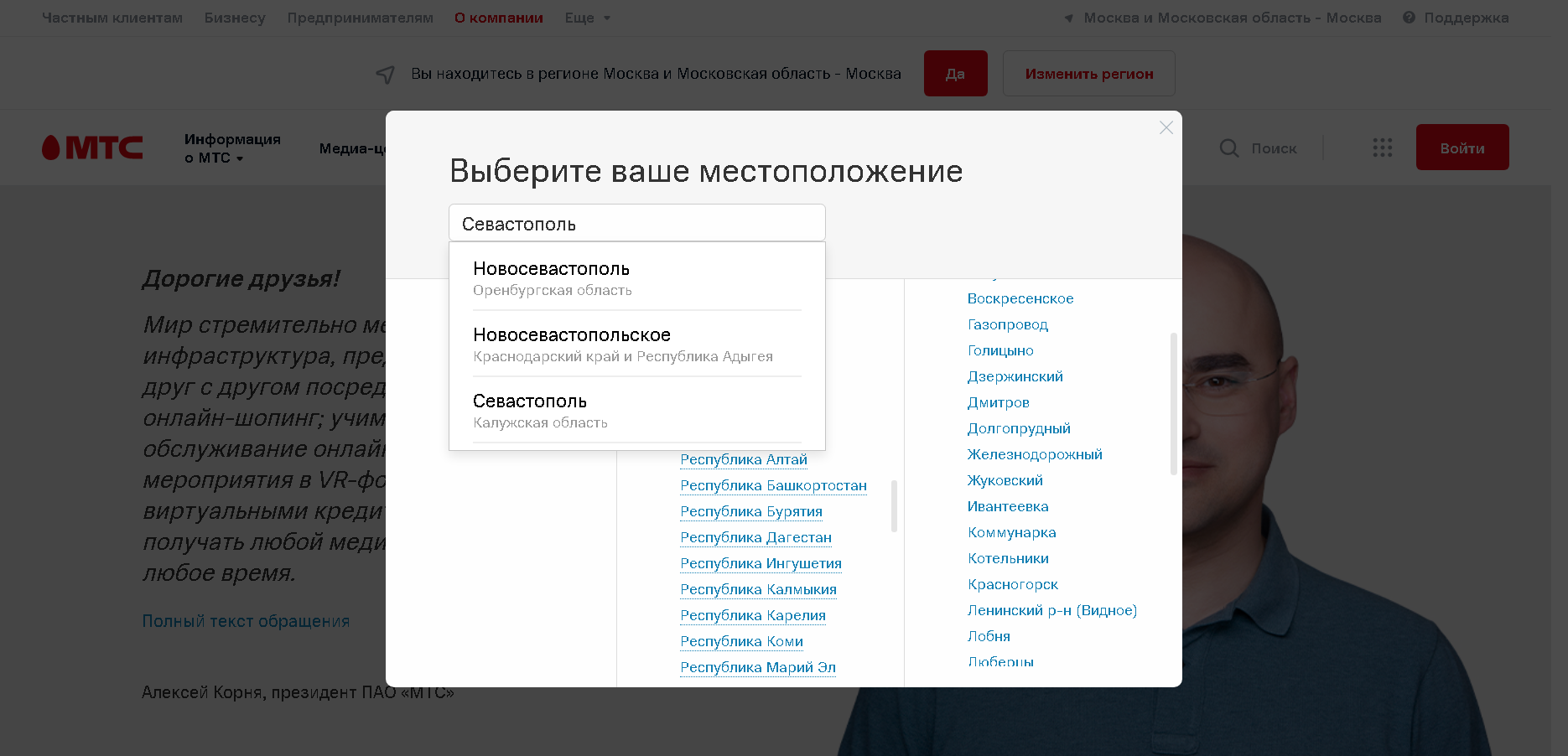Expand Информация о МТС dropdown
The width and height of the screenshot is (1568, 756).
232,148
